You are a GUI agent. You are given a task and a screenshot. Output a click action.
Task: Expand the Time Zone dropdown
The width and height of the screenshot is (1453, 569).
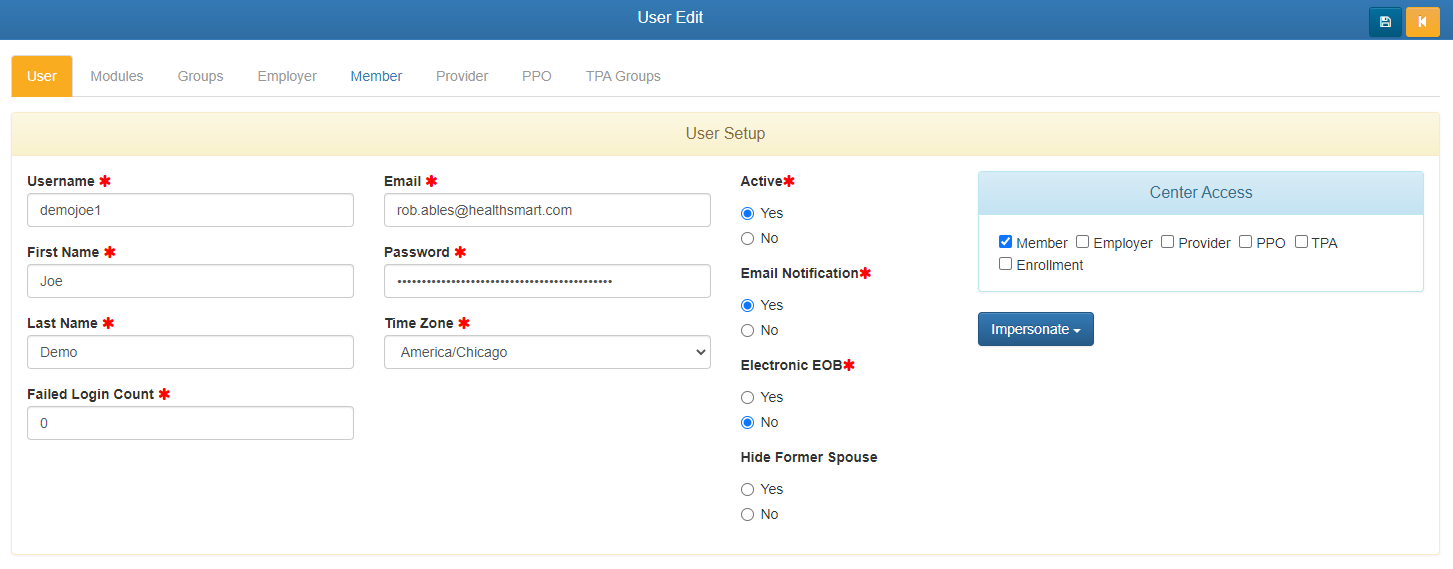(x=547, y=352)
